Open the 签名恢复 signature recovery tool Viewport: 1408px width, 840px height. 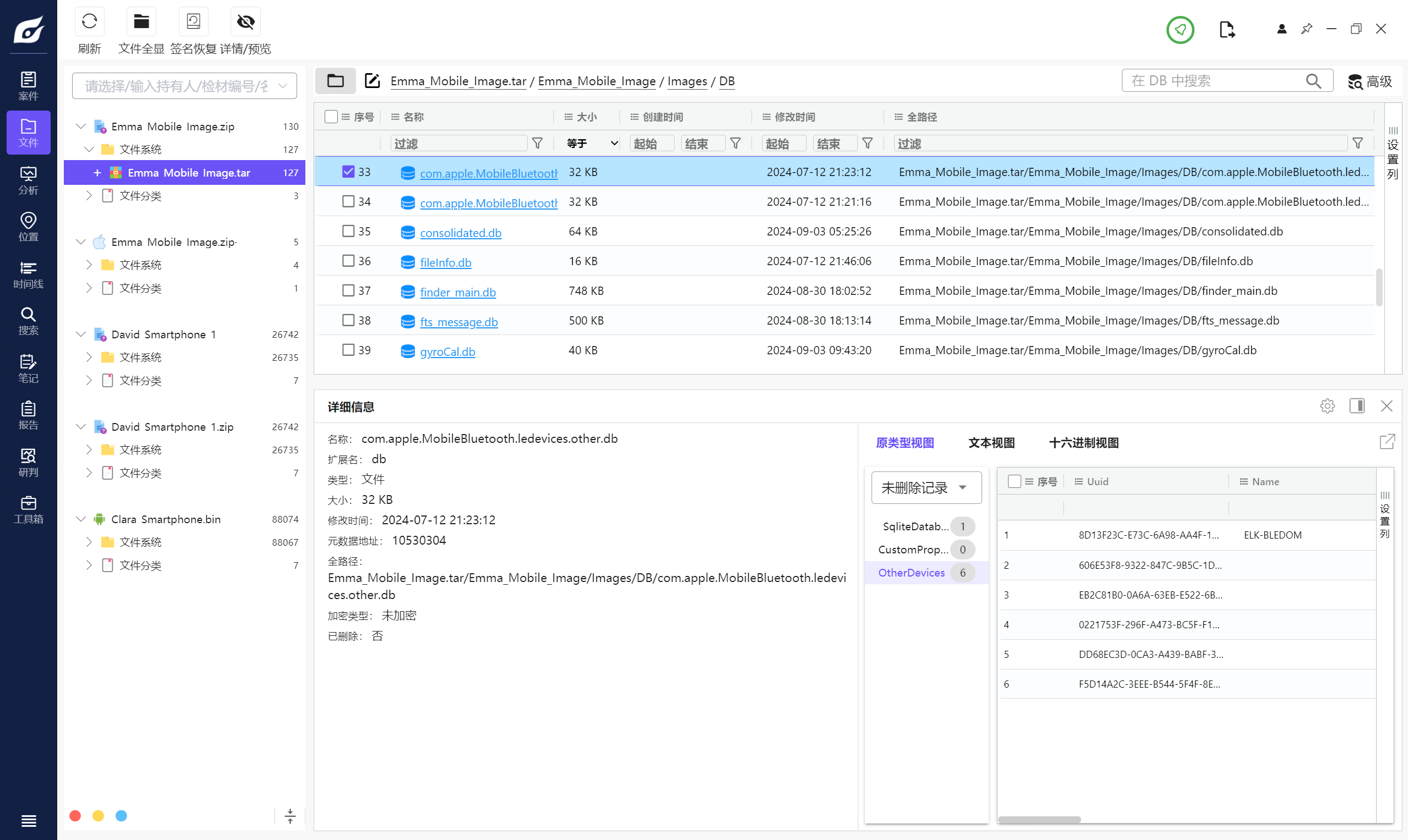point(193,22)
